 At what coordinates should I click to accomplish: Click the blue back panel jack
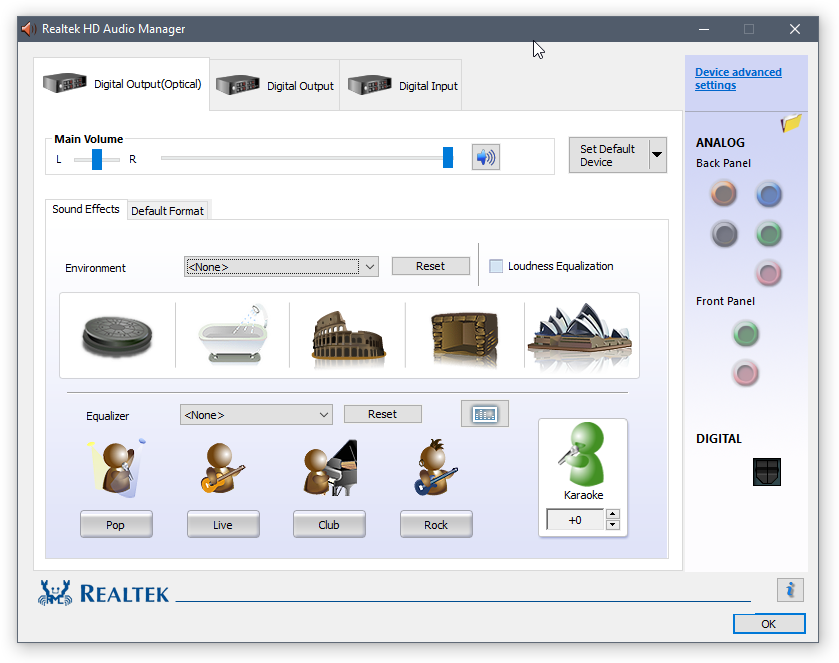[x=769, y=194]
